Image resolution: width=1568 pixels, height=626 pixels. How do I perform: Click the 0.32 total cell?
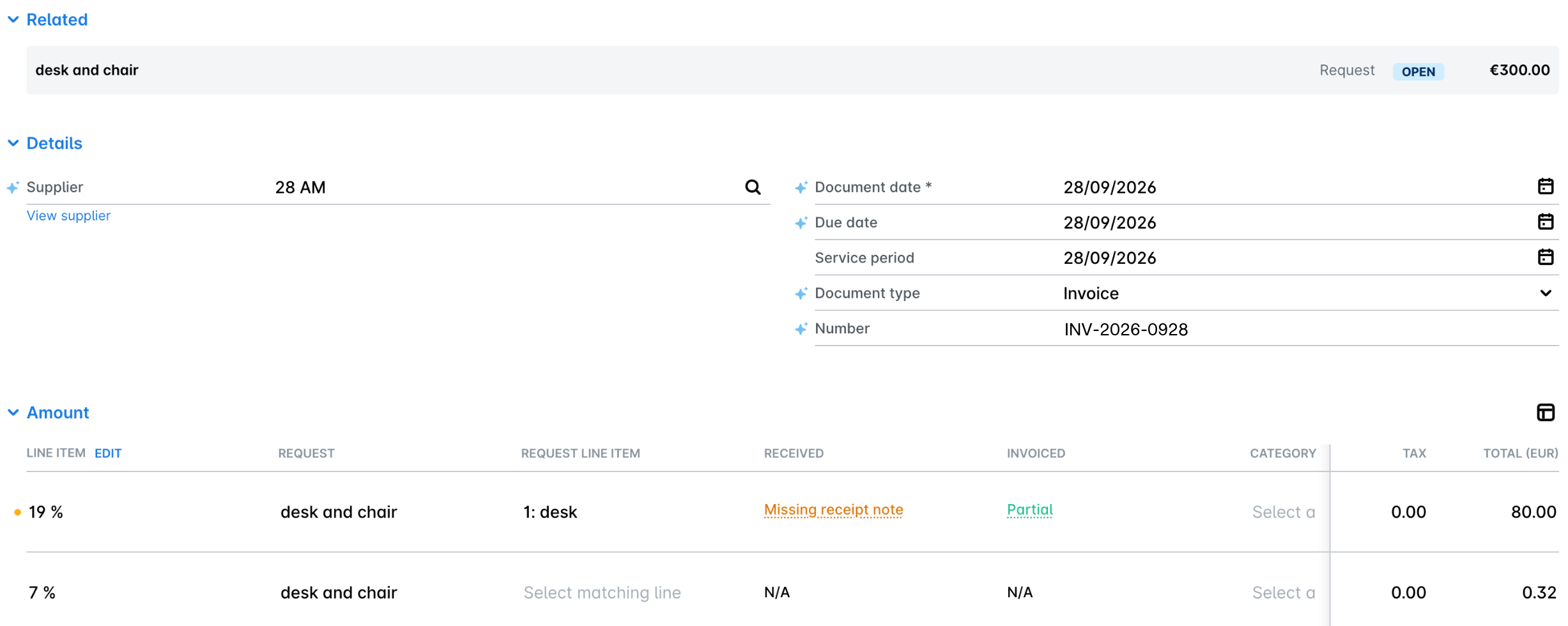1539,592
